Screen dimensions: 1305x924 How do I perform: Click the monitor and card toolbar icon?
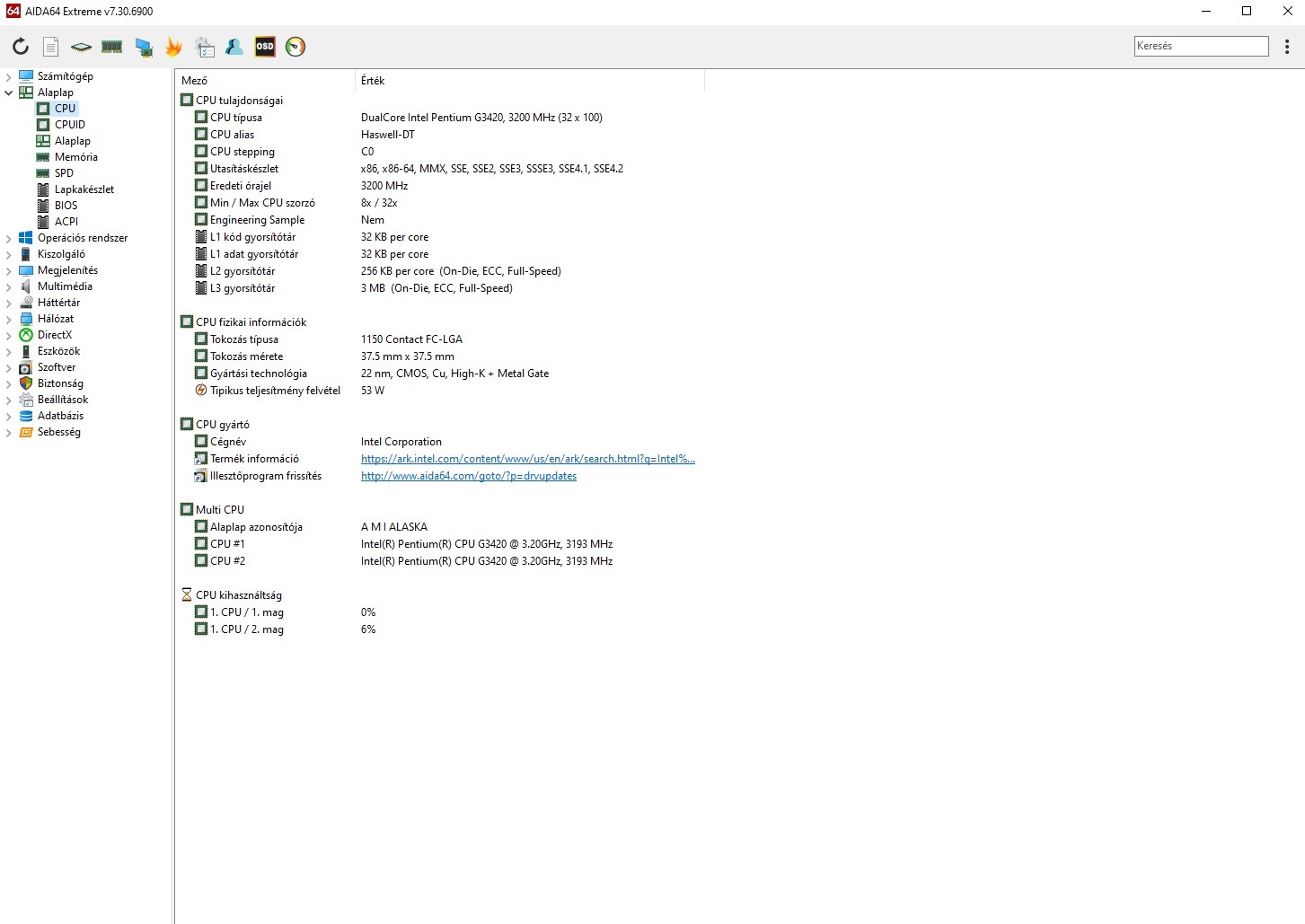pyautogui.click(x=144, y=47)
